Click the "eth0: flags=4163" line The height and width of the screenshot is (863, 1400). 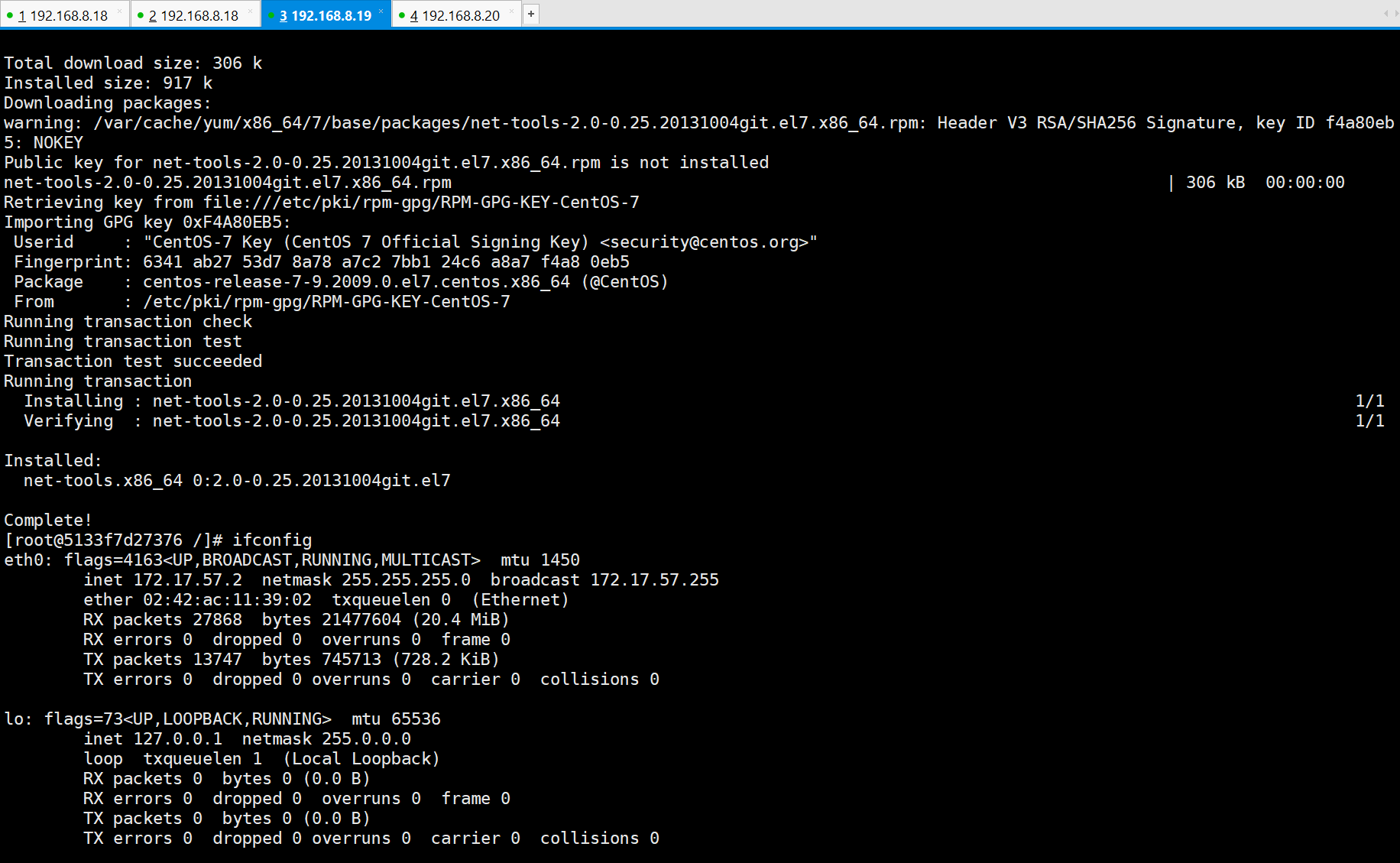[x=292, y=560]
